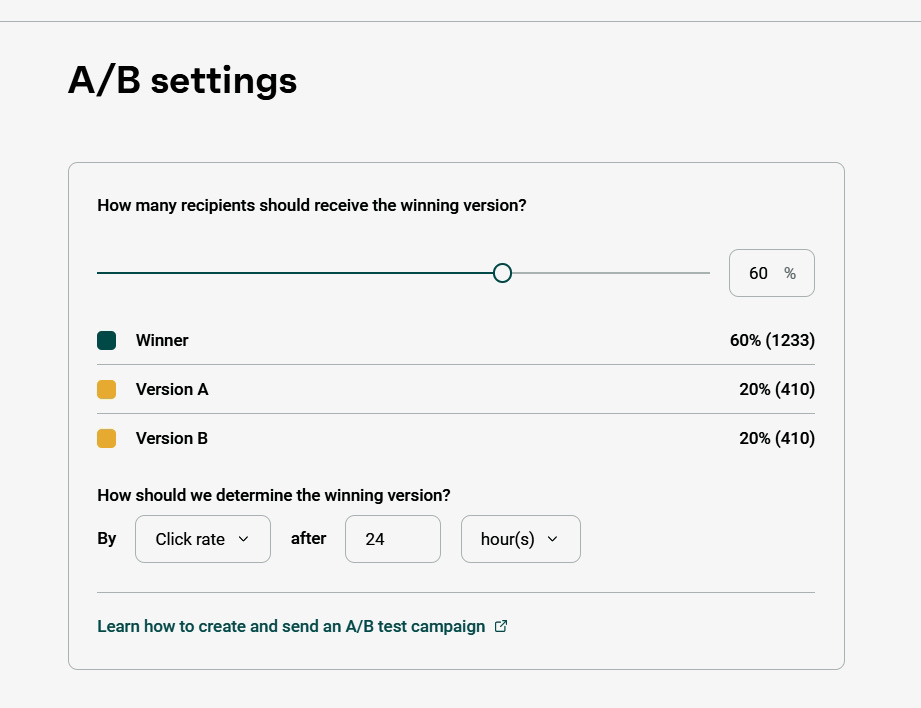Click the Version A yellow color indicator
This screenshot has width=921, height=708.
coord(106,389)
